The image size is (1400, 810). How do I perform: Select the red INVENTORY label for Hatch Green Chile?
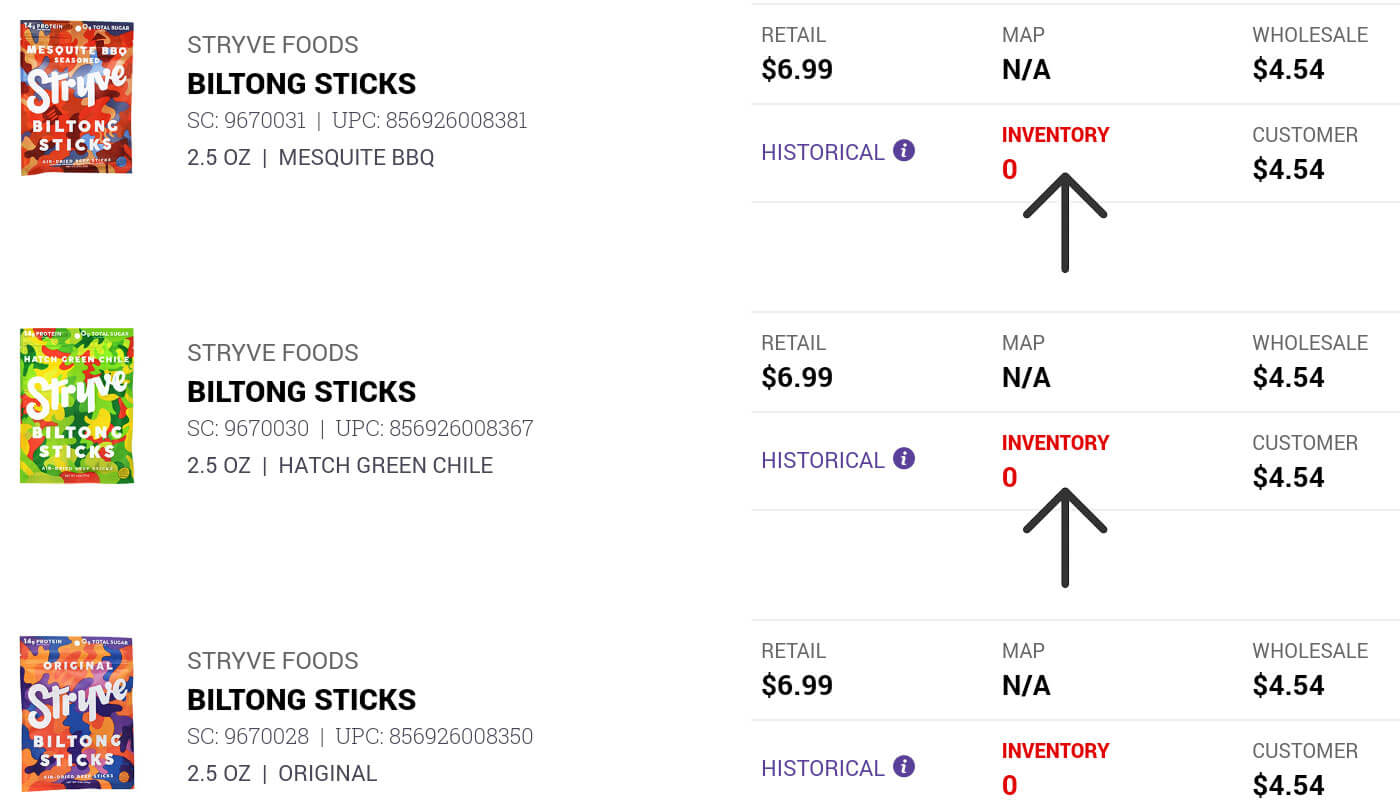1055,442
